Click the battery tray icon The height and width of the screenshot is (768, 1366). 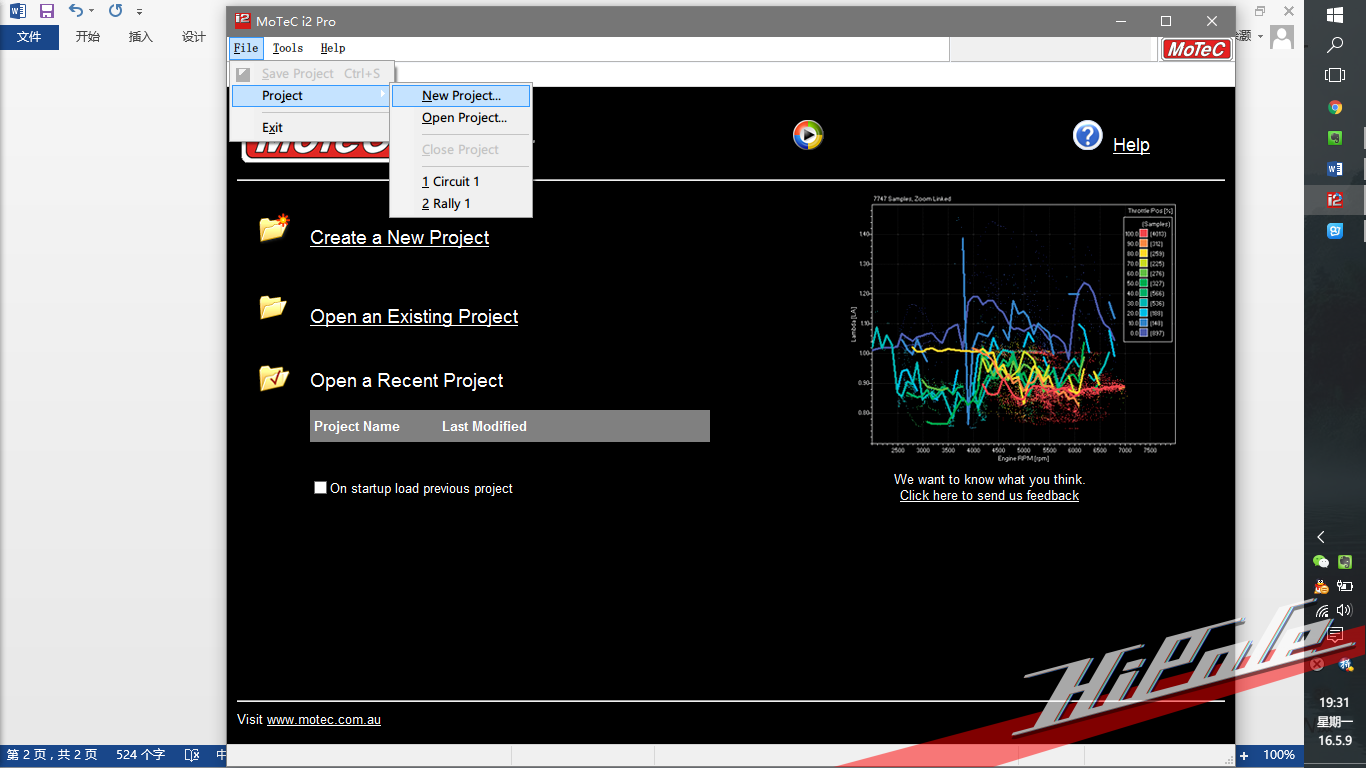point(1345,586)
